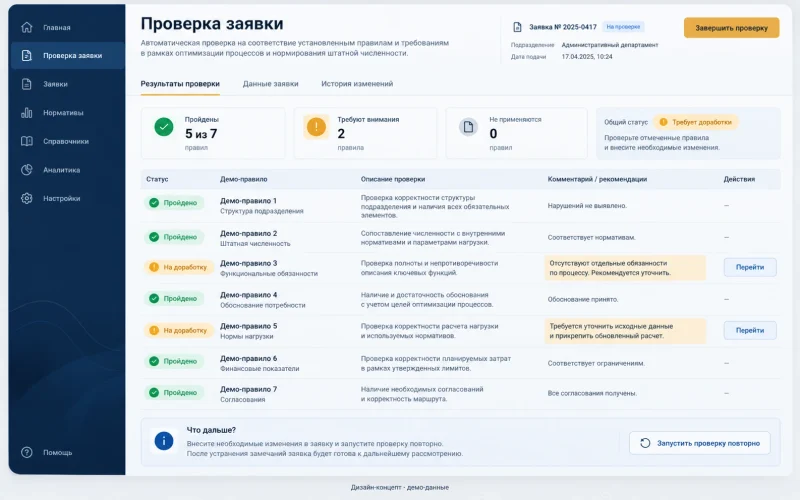
Task: Click the gray file icon on the Не применяются card
Action: click(468, 127)
